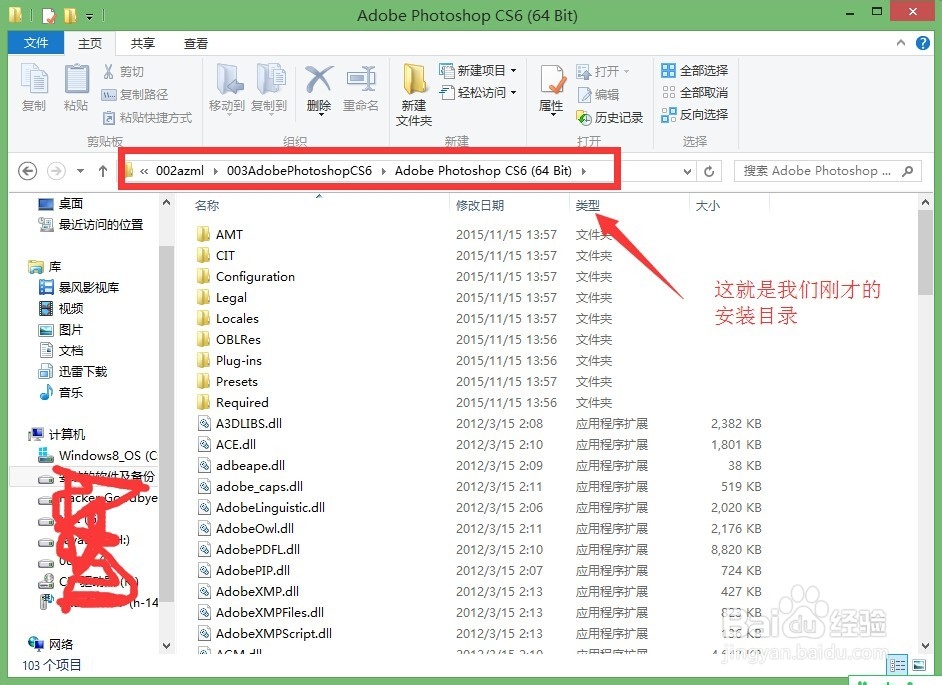Click the 003AdobePhotoshopCS6 breadcrumb
942x685 pixels.
pos(299,171)
